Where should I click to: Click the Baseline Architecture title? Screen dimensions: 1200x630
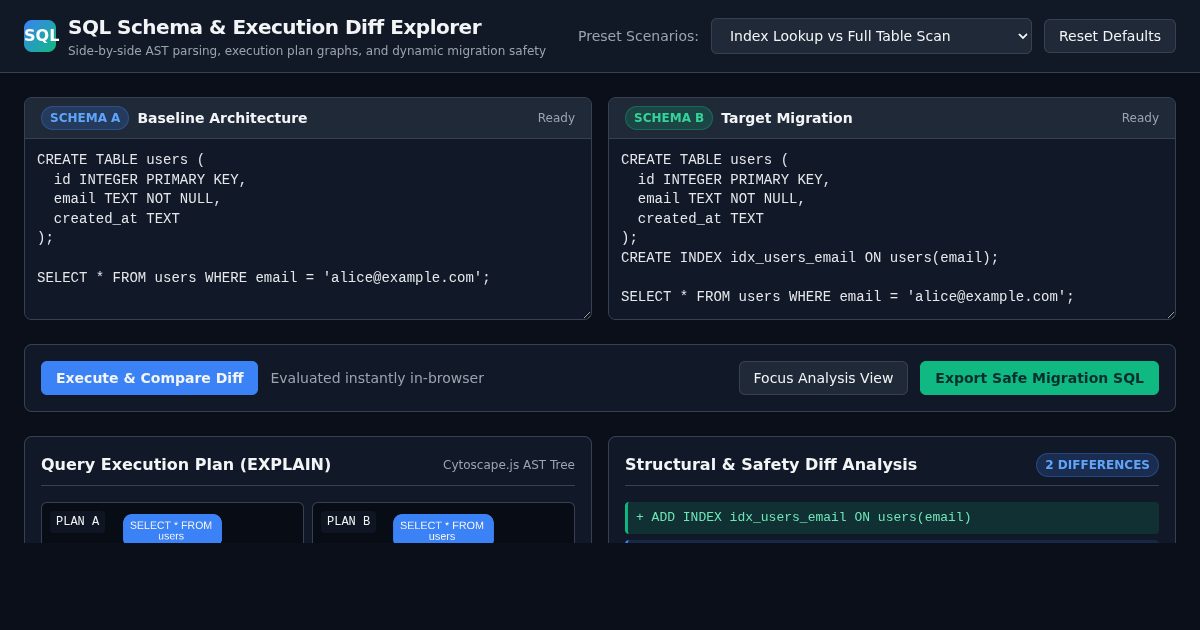(x=222, y=118)
